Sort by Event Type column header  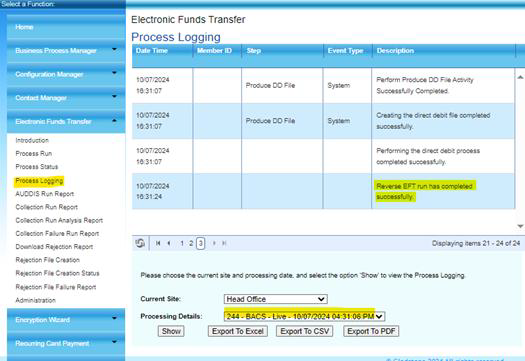(345, 51)
